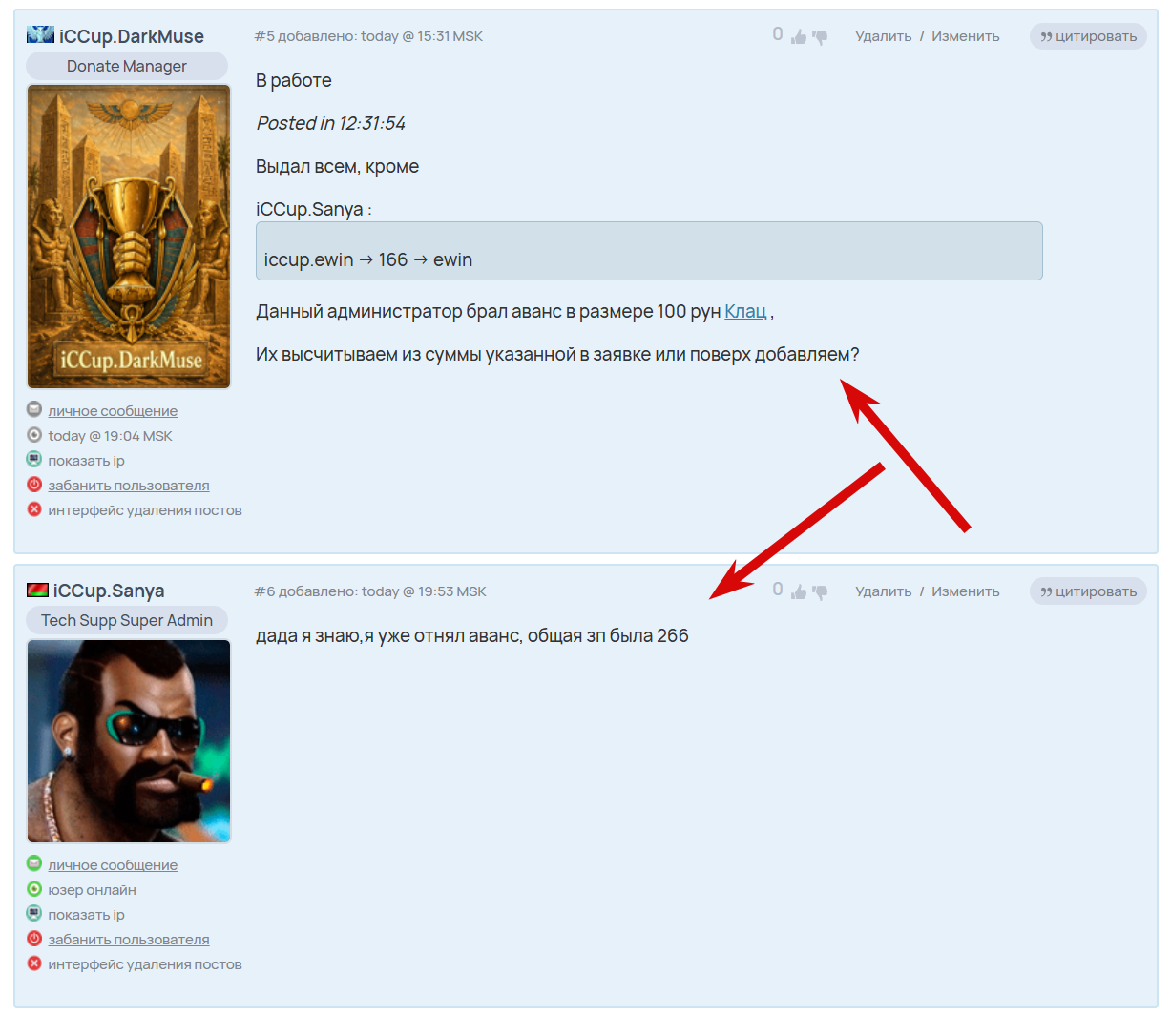Click the vote count 0 on post #5

778,34
